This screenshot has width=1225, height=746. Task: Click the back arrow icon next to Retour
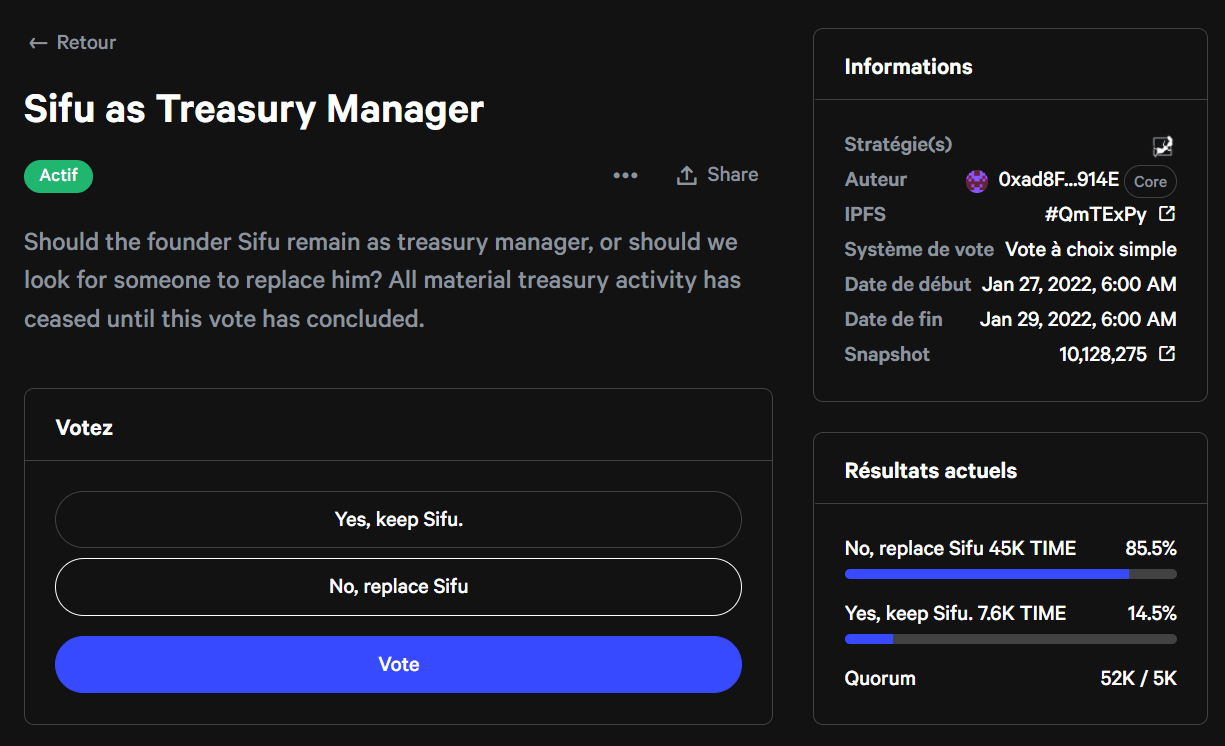click(38, 43)
